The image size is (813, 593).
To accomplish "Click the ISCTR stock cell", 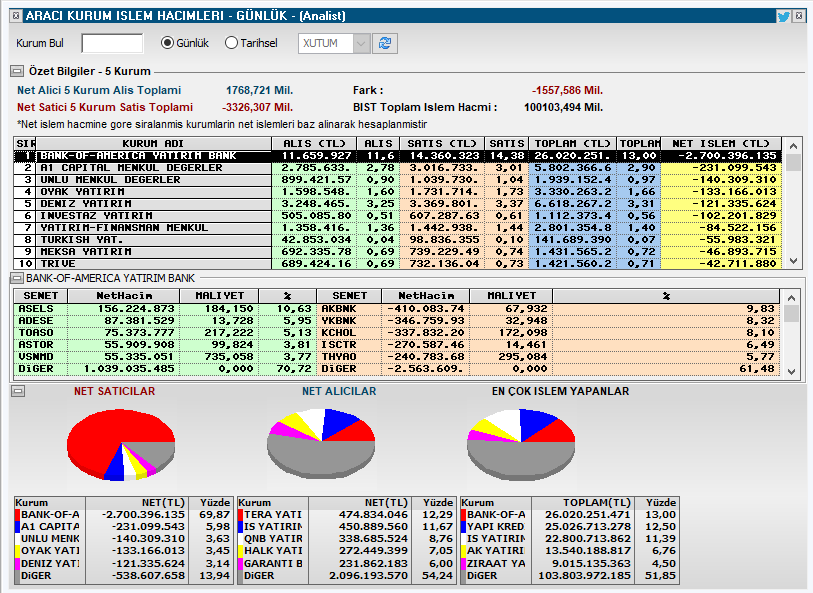I will pyautogui.click(x=348, y=344).
